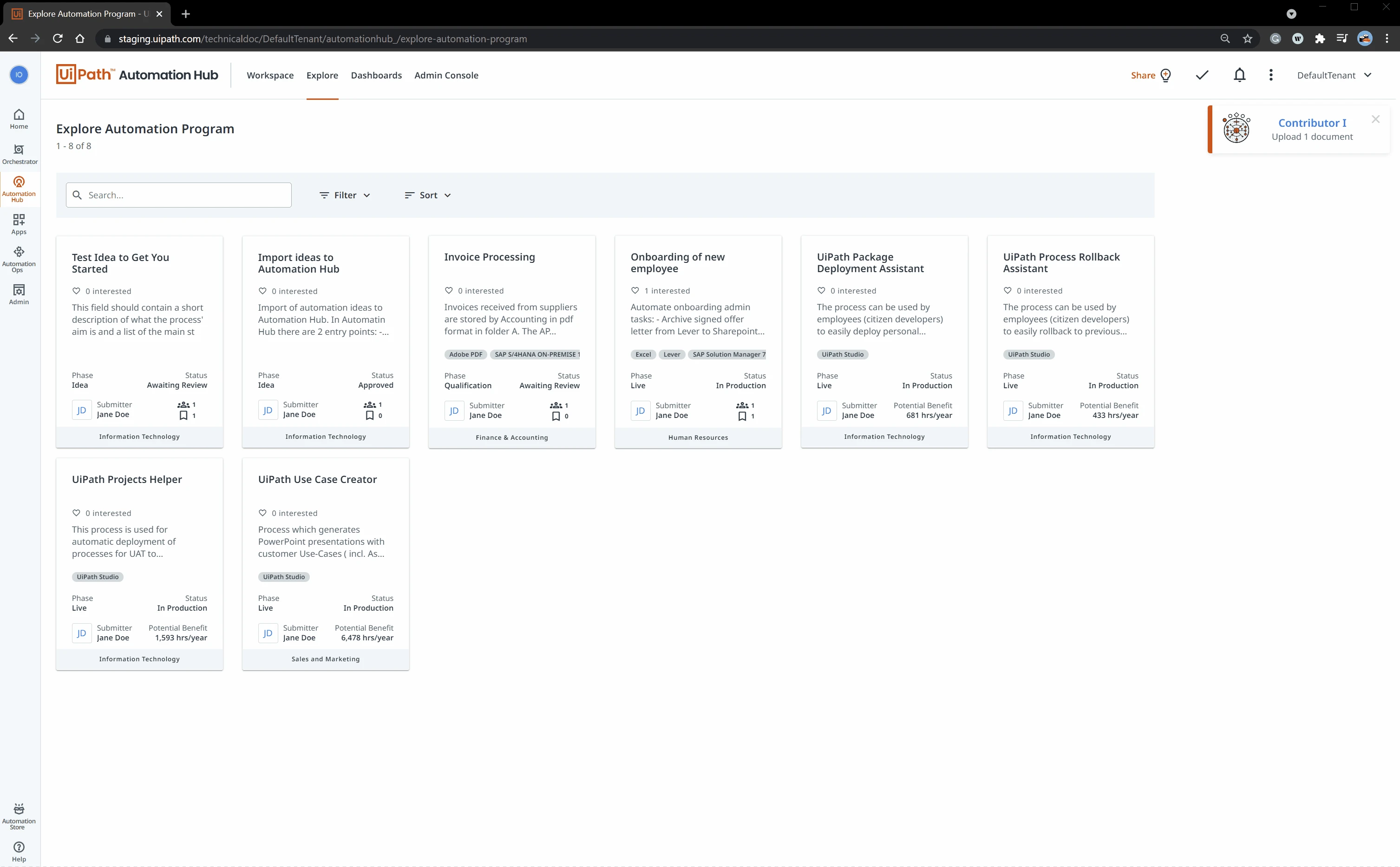Click the Lever tag on Onboarding card
The image size is (1400, 867).
pyautogui.click(x=672, y=354)
